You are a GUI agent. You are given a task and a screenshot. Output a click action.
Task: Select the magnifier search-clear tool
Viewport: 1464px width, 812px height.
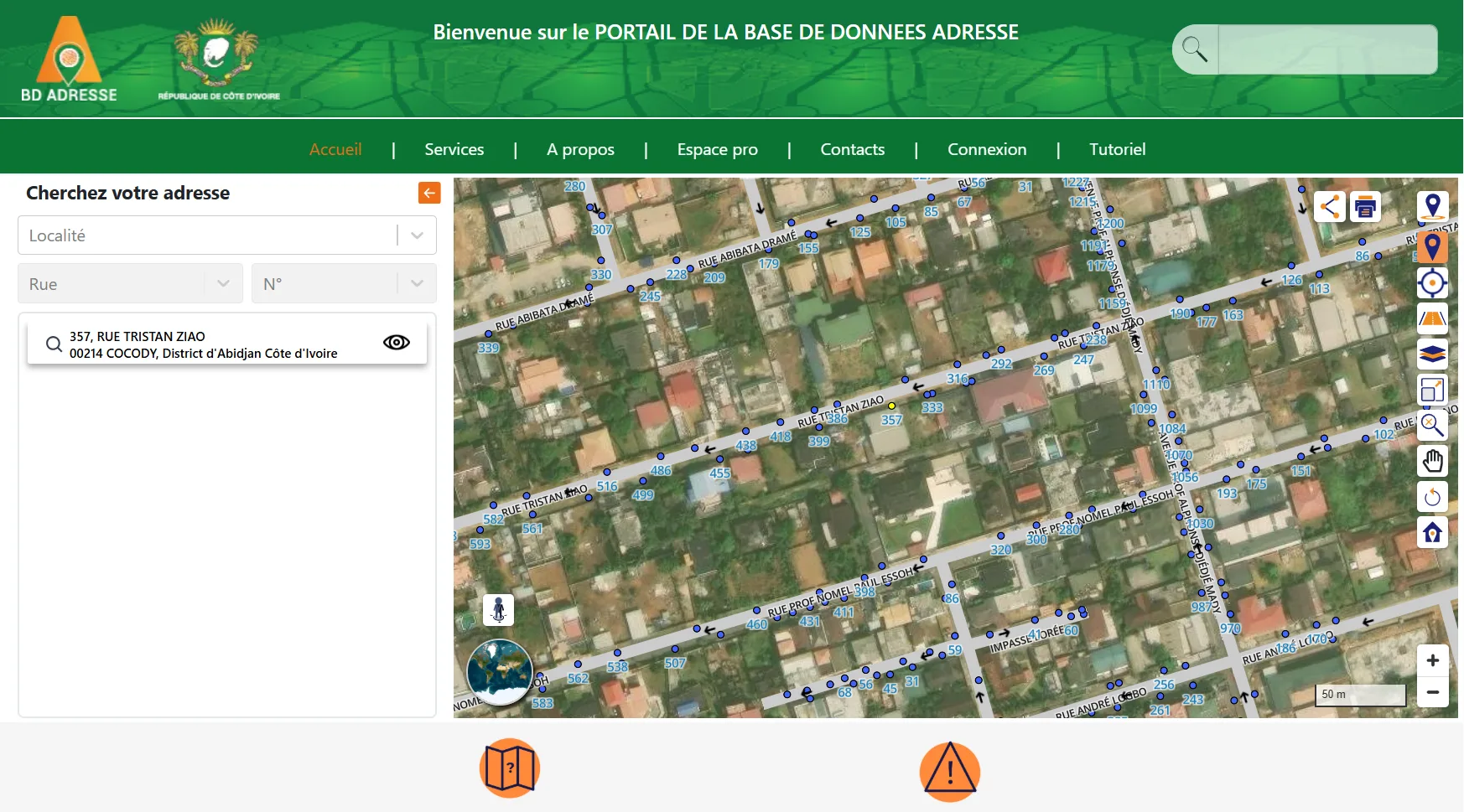pyautogui.click(x=1432, y=425)
